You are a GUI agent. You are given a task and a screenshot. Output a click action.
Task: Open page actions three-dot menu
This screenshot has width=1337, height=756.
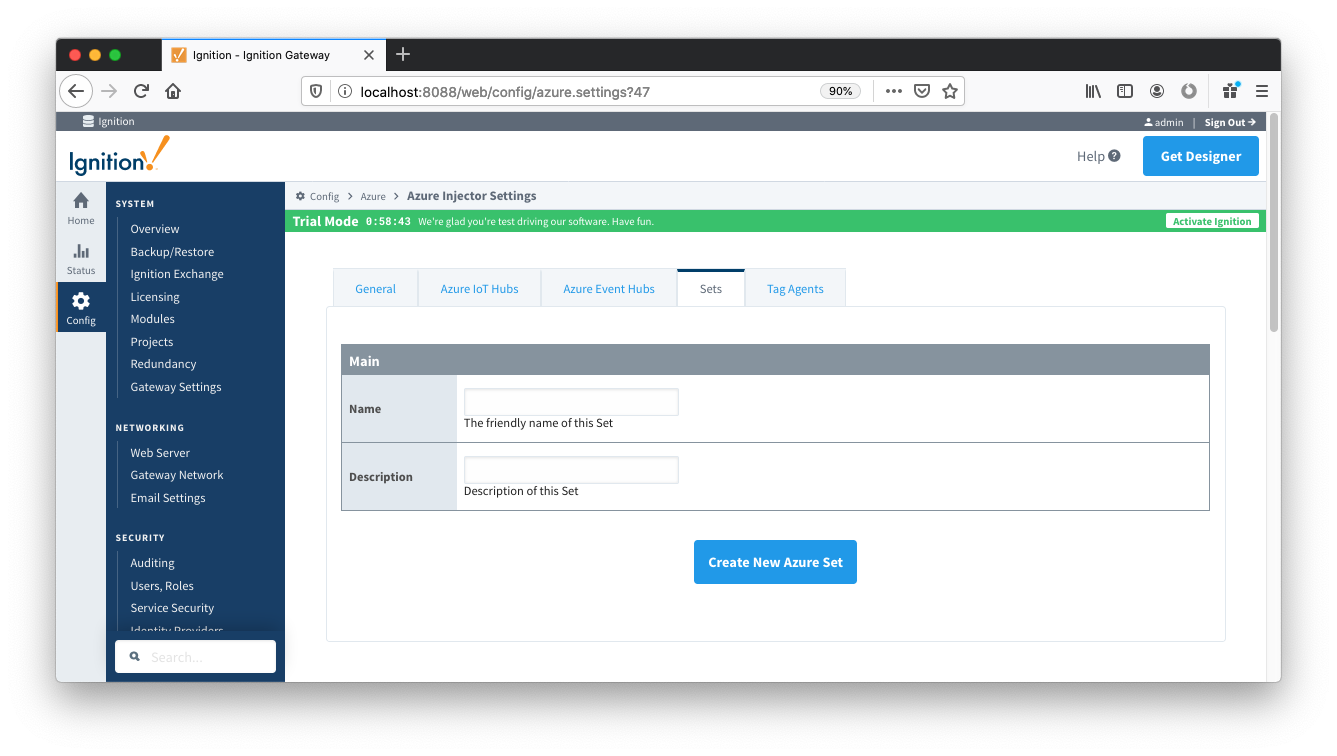894,91
